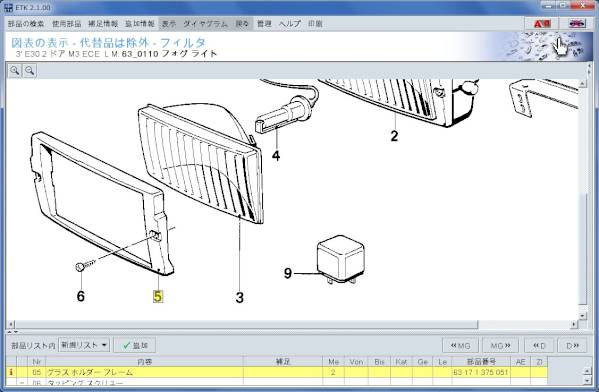The width and height of the screenshot is (599, 392).
Task: Click the green checkmark add button
Action: (x=135, y=345)
